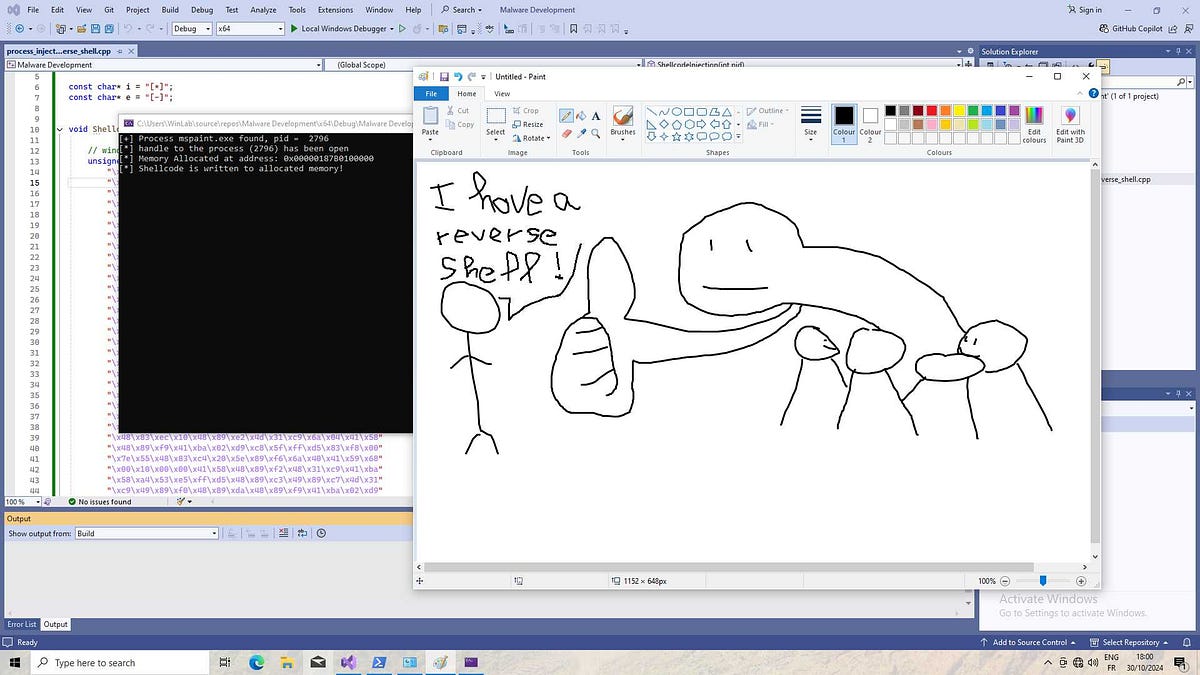This screenshot has width=1200, height=675.
Task: Click the Start Without Debugging play outline icon
Action: (402, 29)
